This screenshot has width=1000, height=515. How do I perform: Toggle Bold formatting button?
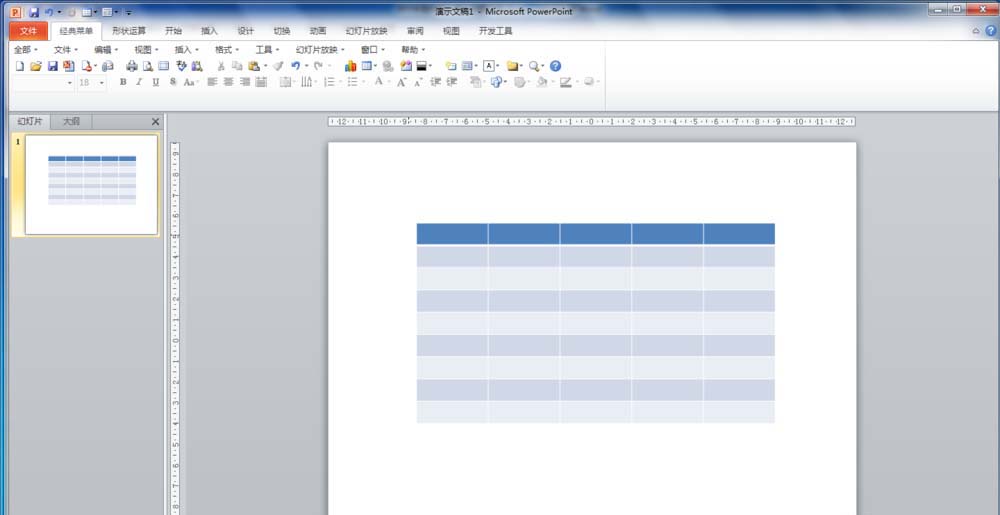123,82
